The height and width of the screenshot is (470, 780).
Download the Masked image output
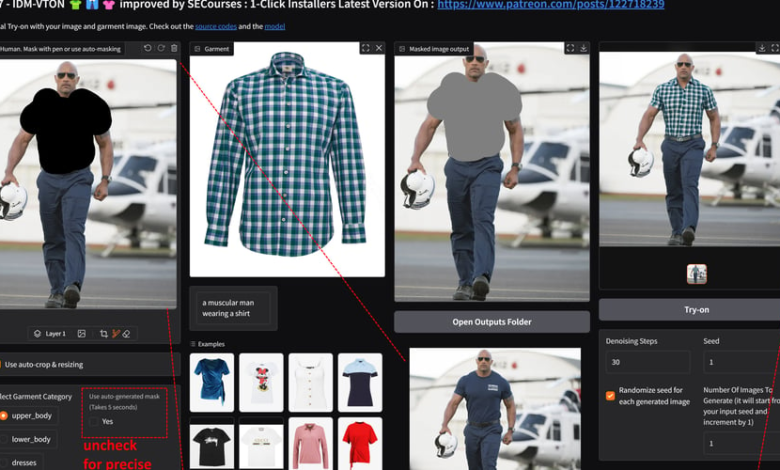584,48
